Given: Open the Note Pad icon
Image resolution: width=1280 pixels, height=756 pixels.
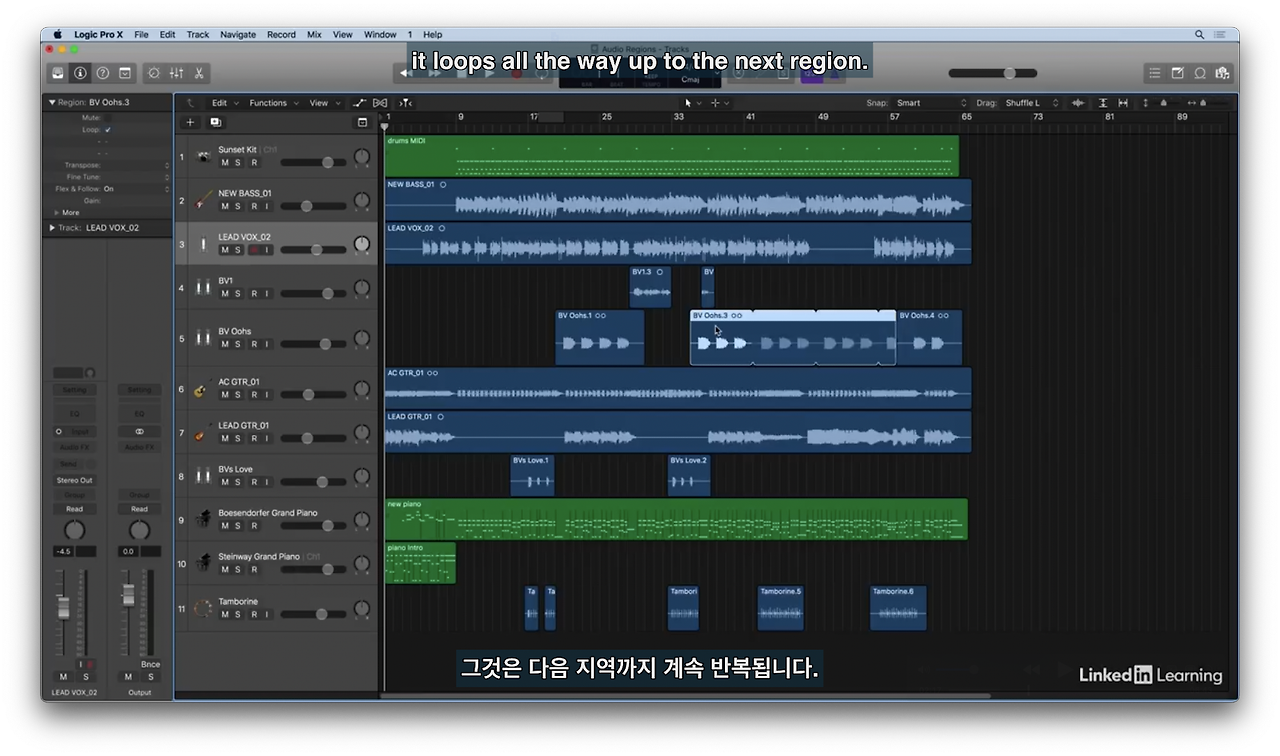Looking at the screenshot, I should coord(1177,73).
